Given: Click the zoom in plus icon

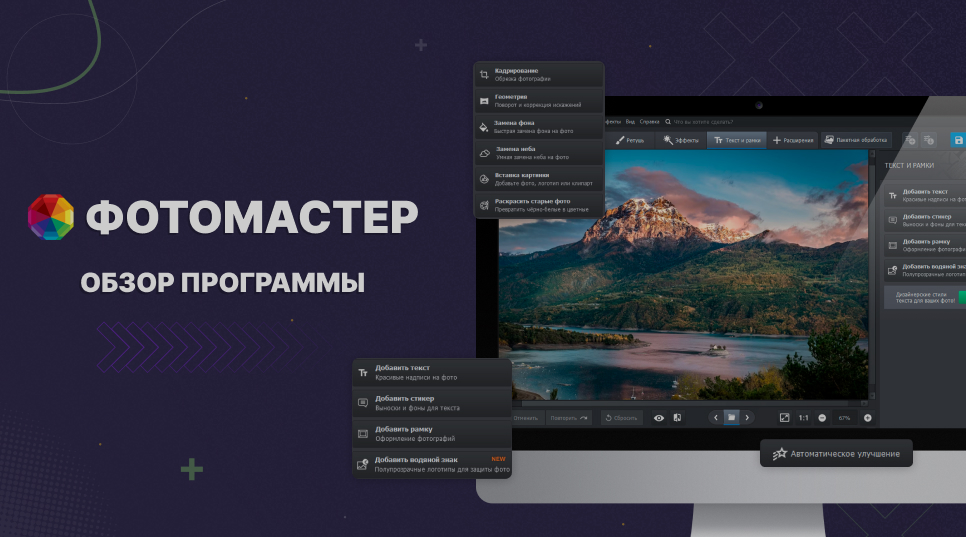Looking at the screenshot, I should pos(867,417).
